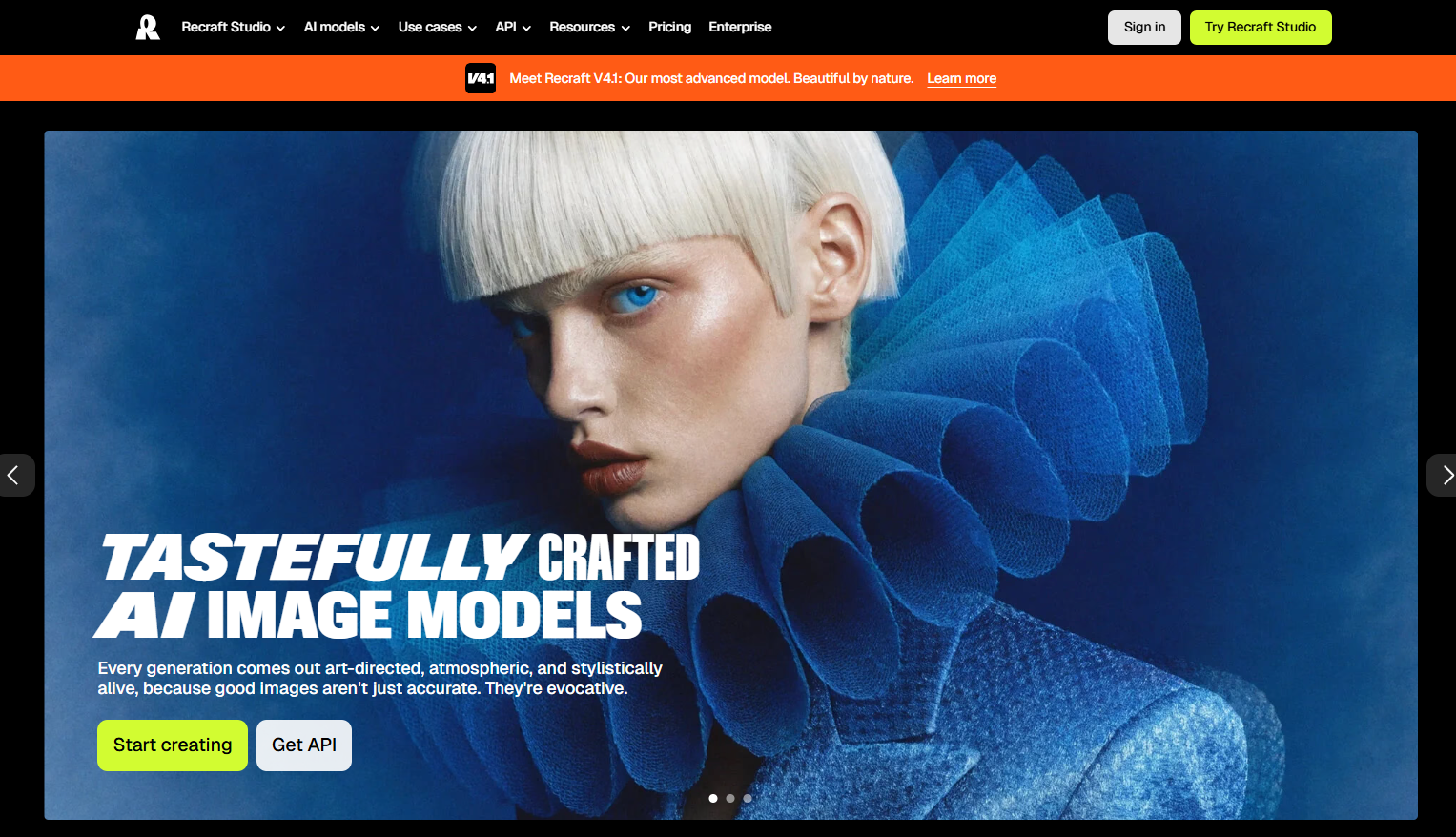Click Try Recraft Studio button
Viewport: 1456px width, 837px height.
click(x=1261, y=28)
